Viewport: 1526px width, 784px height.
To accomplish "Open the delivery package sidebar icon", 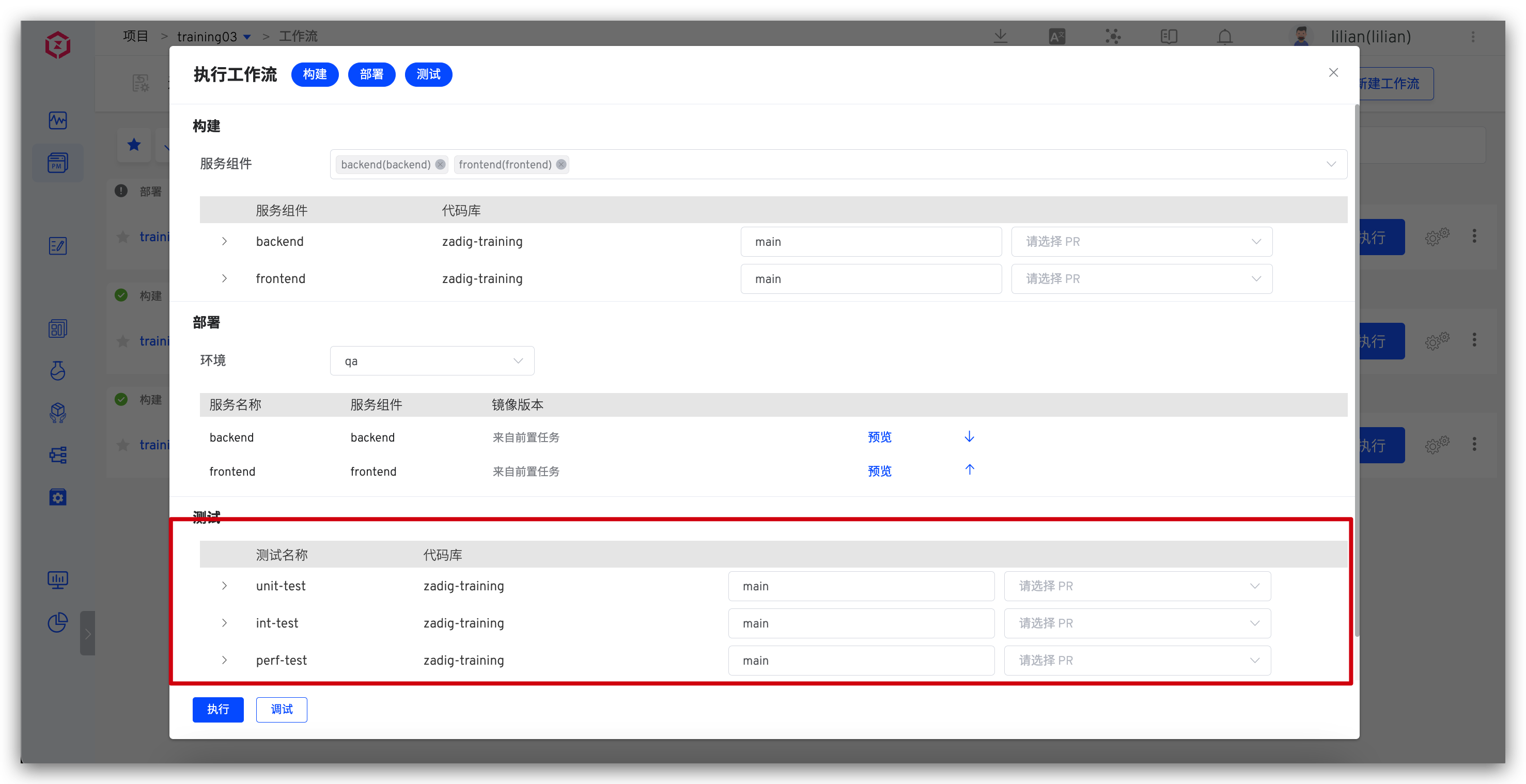I will point(57,413).
